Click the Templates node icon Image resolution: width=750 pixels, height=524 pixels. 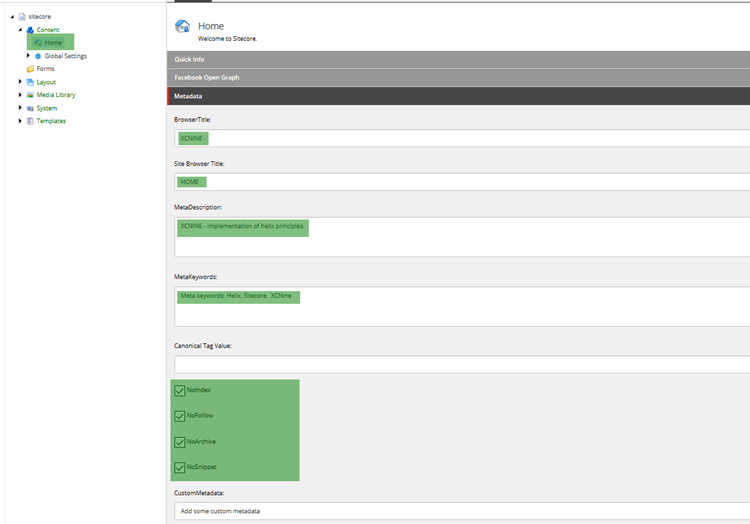(x=30, y=121)
